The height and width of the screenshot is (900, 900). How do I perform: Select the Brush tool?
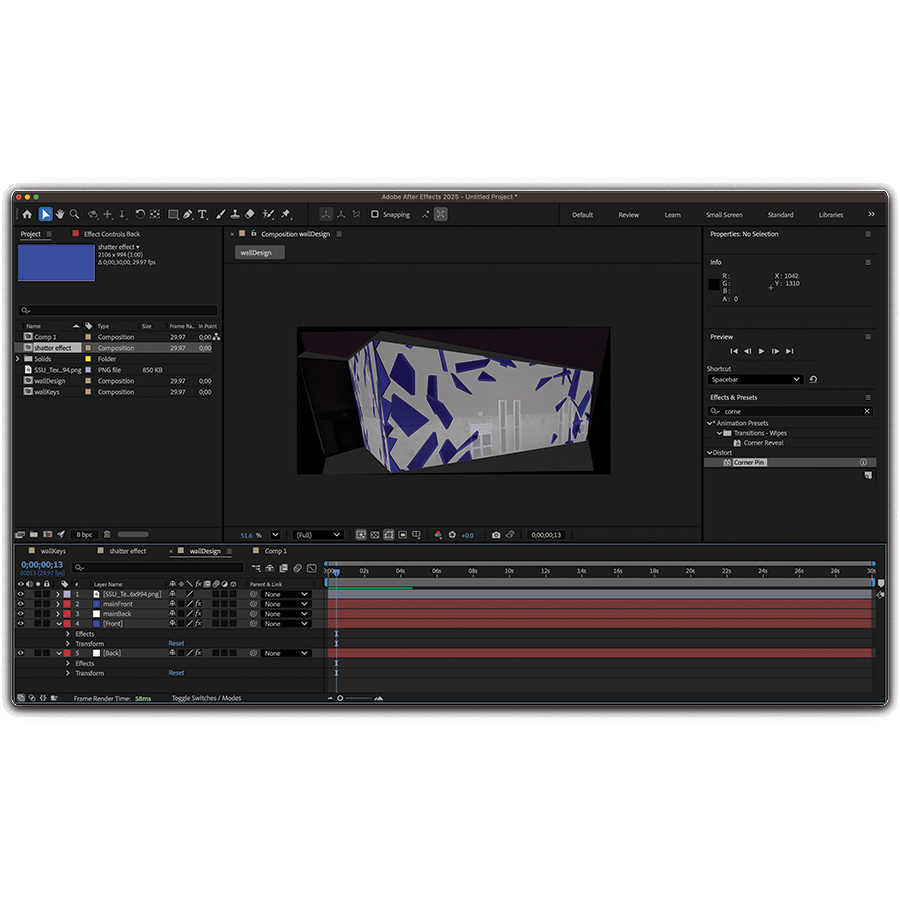click(x=218, y=214)
